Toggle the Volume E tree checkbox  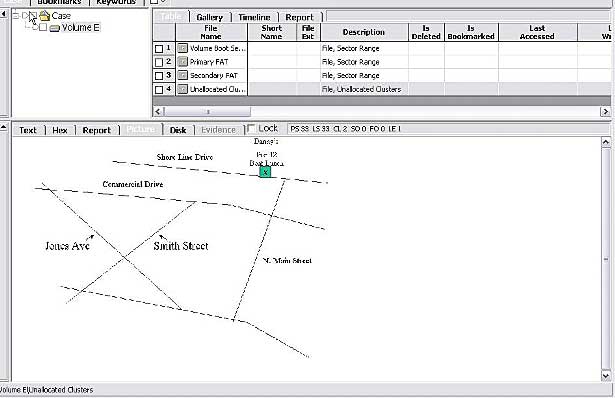coord(43,27)
